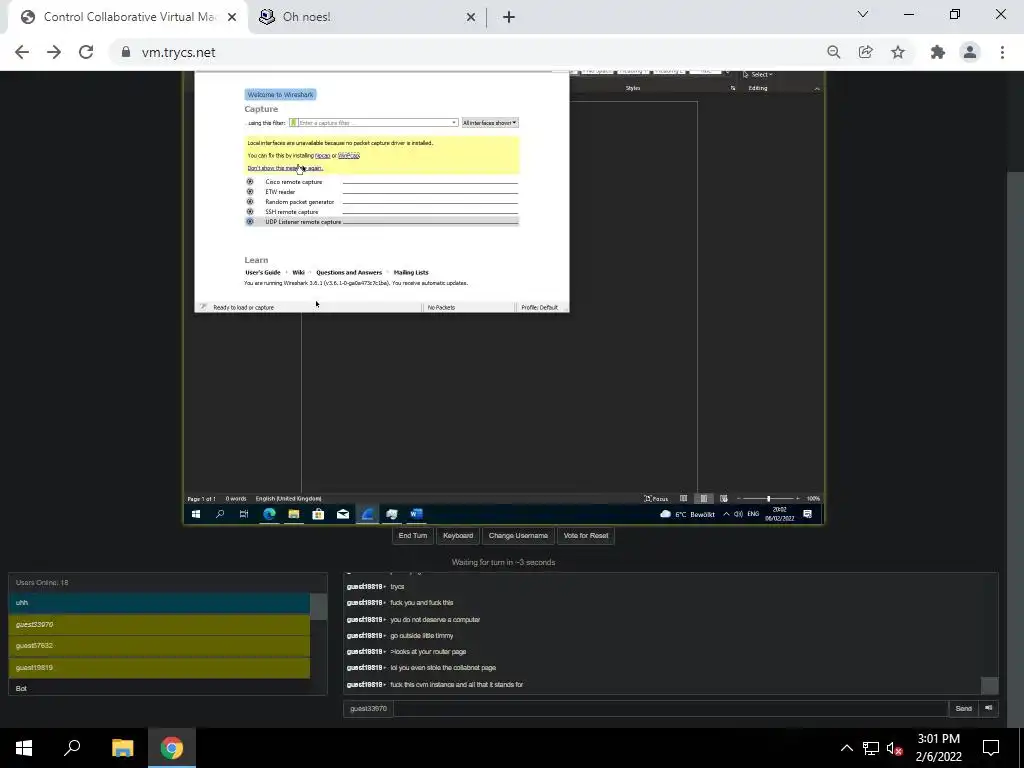Click the Change Username button
The height and width of the screenshot is (768, 1024).
pyautogui.click(x=518, y=536)
